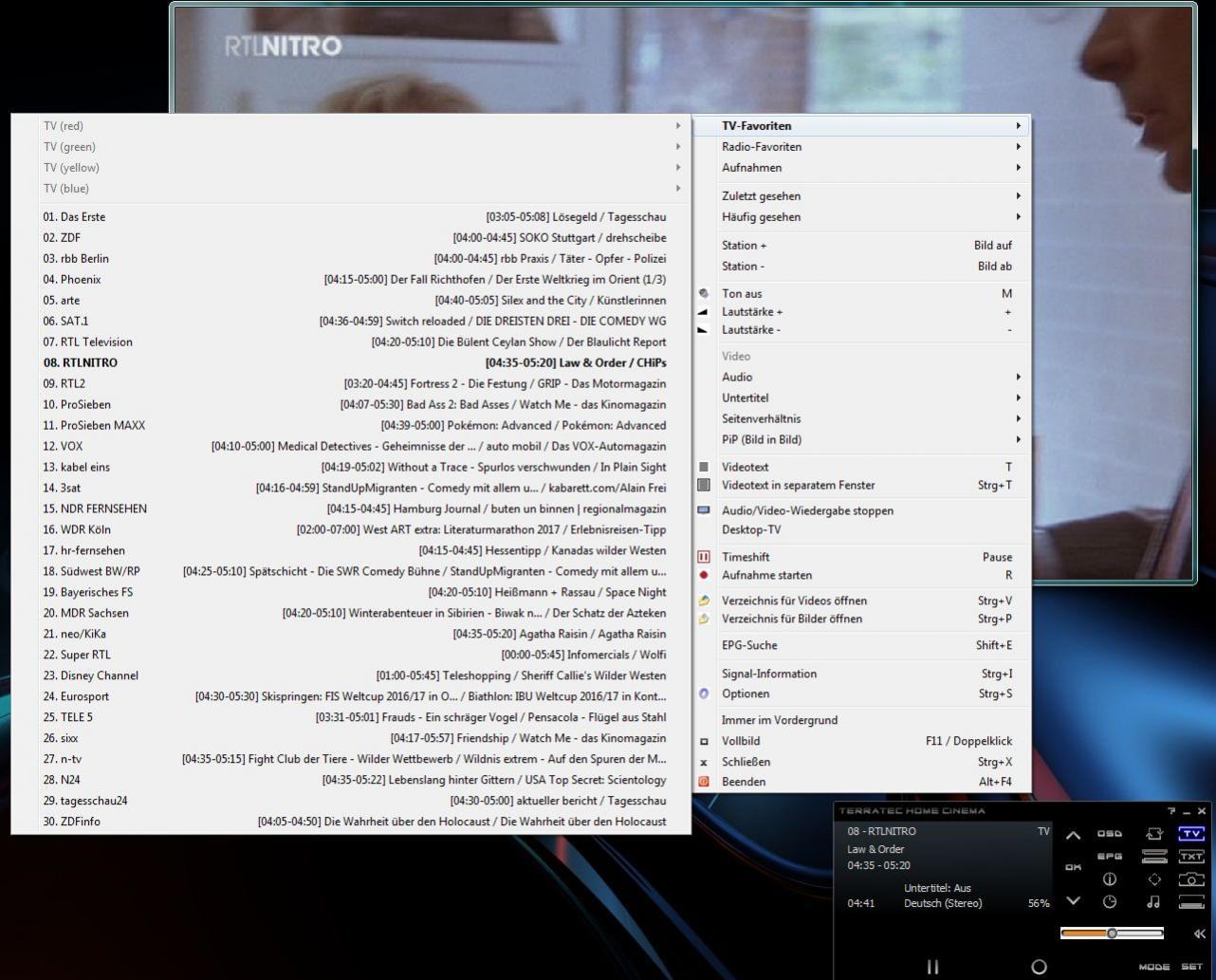Click the diamond aspect ratio icon

click(1154, 879)
